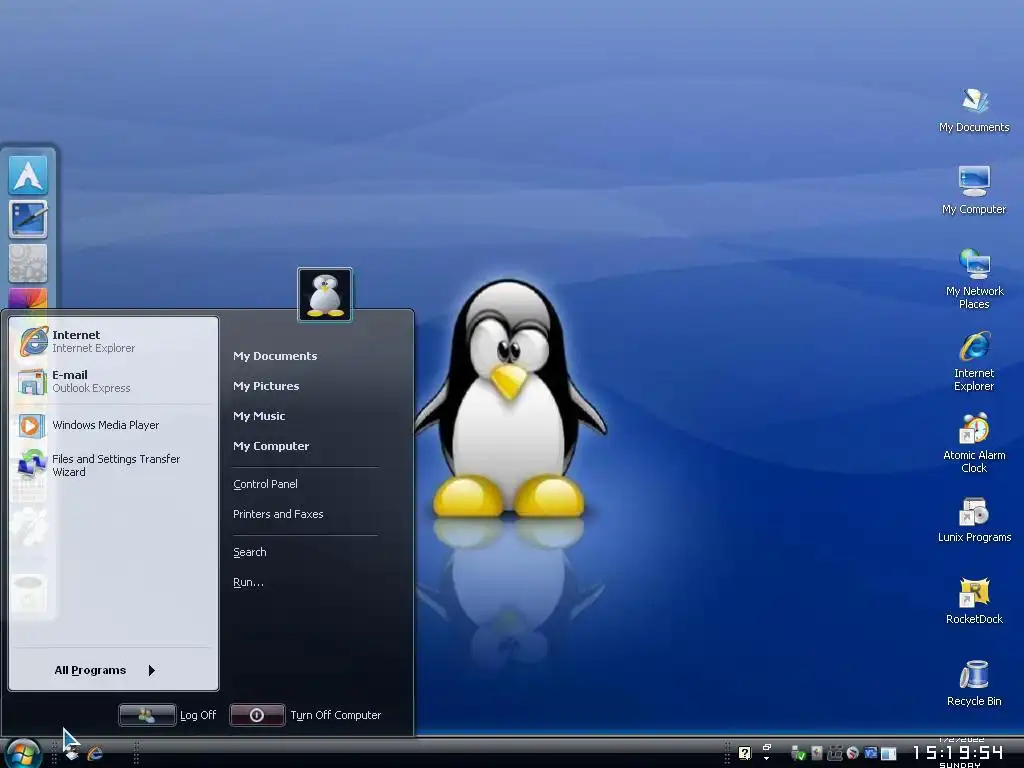Open My Pictures in Start menu
Screen dimensions: 1024x768
266,386
